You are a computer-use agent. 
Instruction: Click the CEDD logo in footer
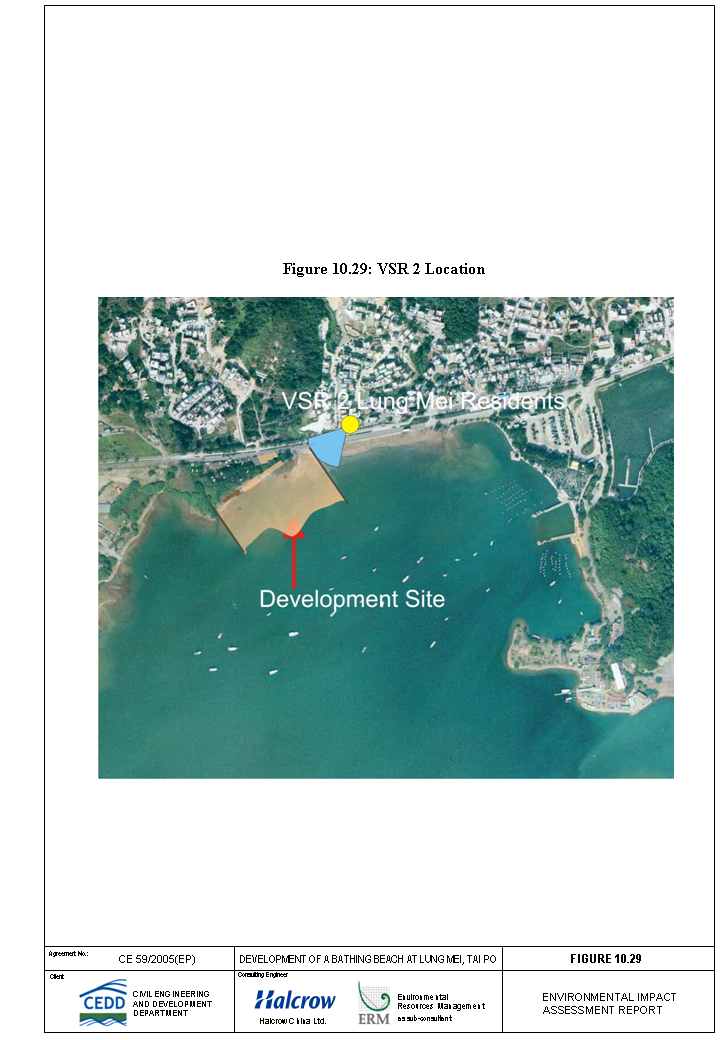click(103, 1005)
